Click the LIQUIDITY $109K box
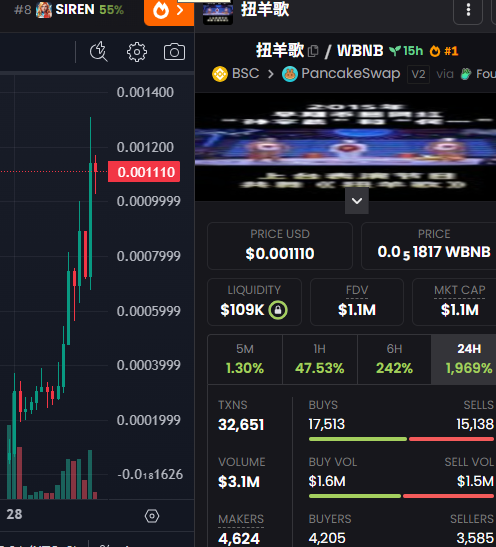Screen dimensions: 496x547 (254, 302)
